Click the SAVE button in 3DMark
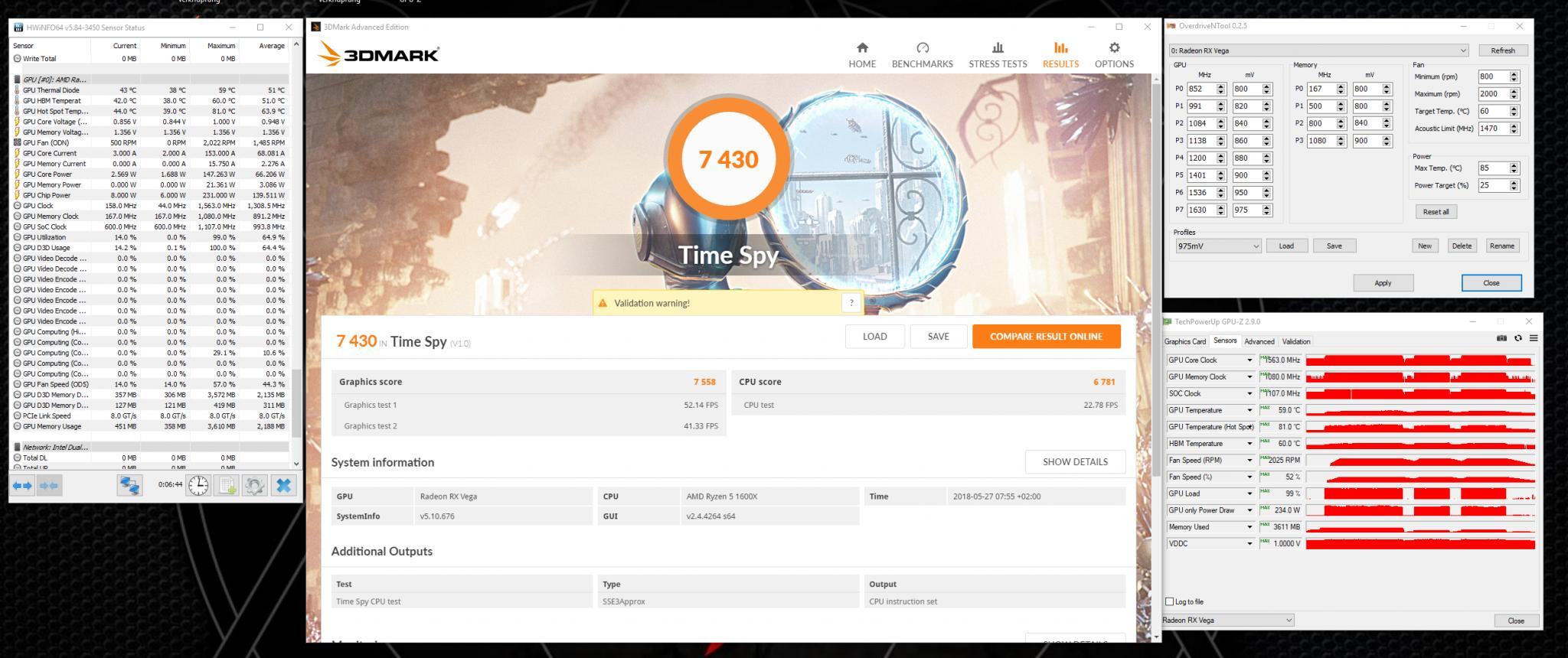1568x658 pixels. [938, 337]
